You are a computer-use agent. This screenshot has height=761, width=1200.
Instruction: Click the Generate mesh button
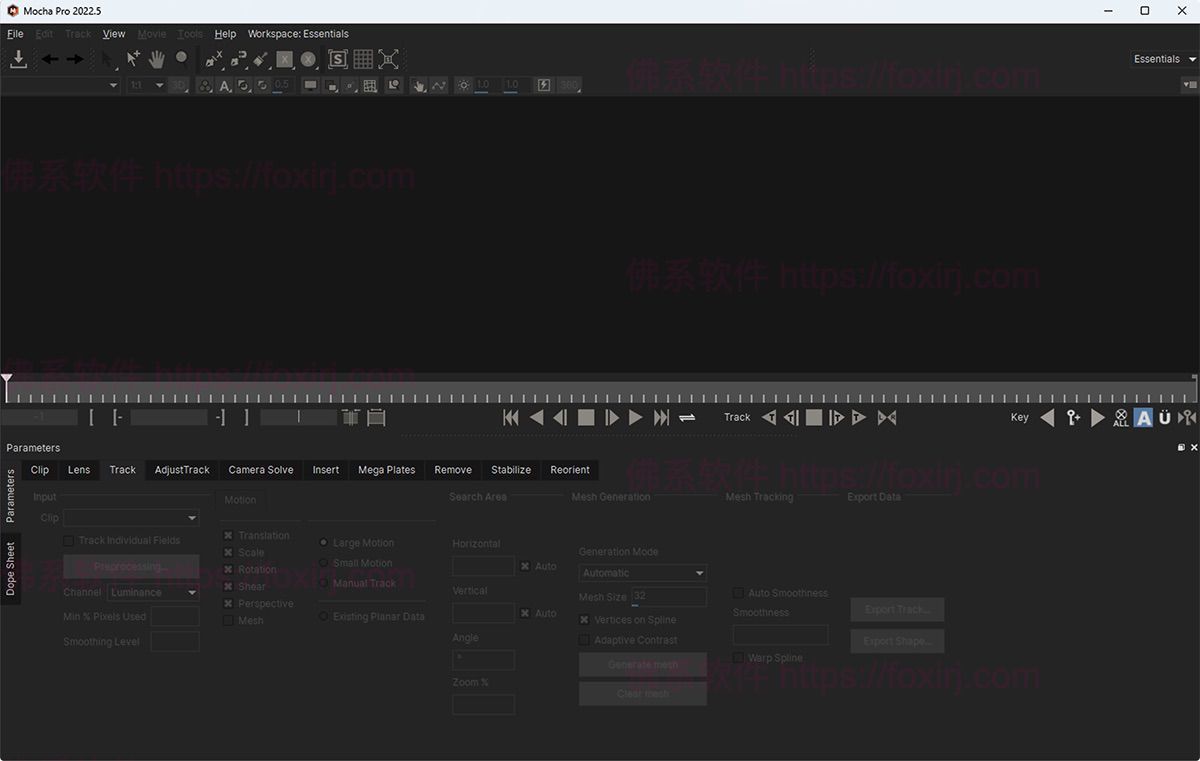coord(642,664)
